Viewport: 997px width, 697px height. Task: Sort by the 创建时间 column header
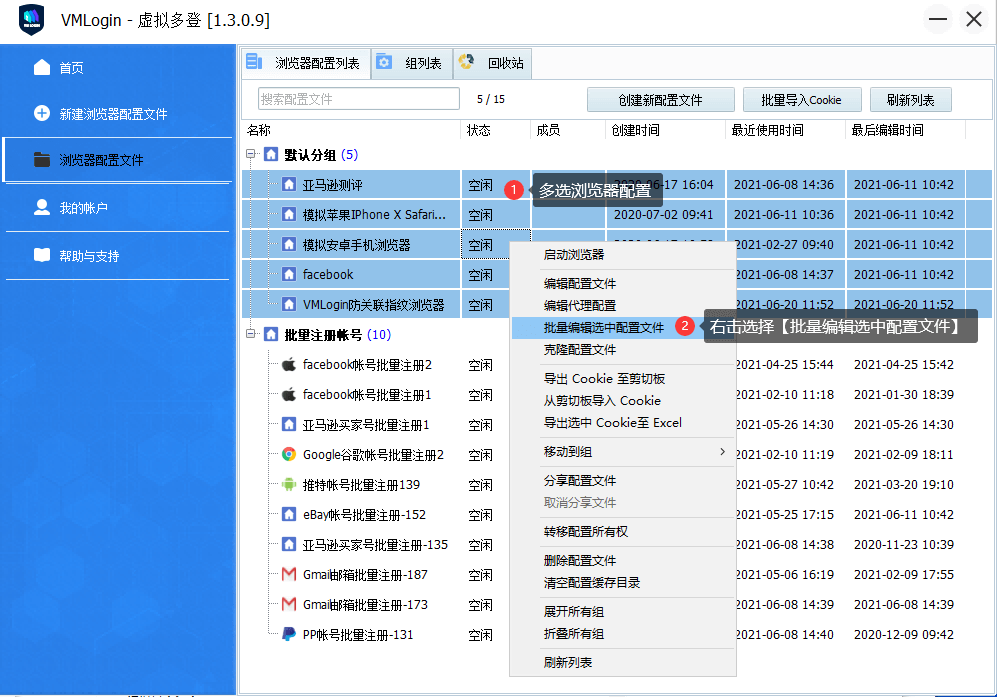664,130
